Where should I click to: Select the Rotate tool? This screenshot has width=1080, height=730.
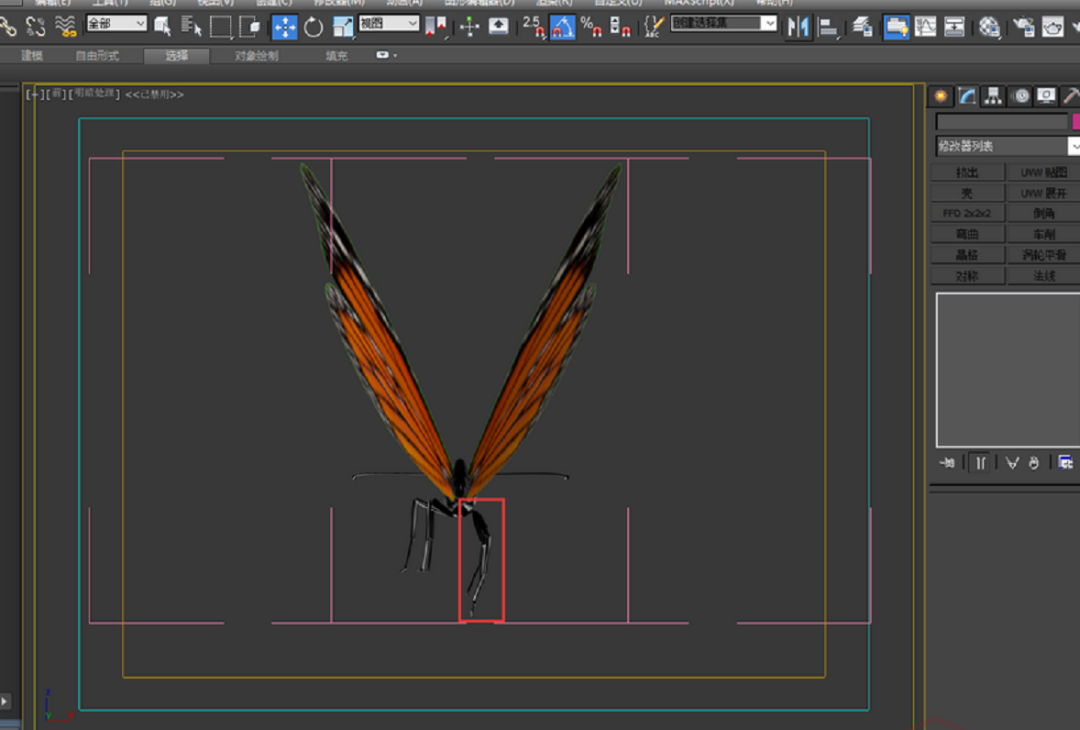click(x=314, y=27)
